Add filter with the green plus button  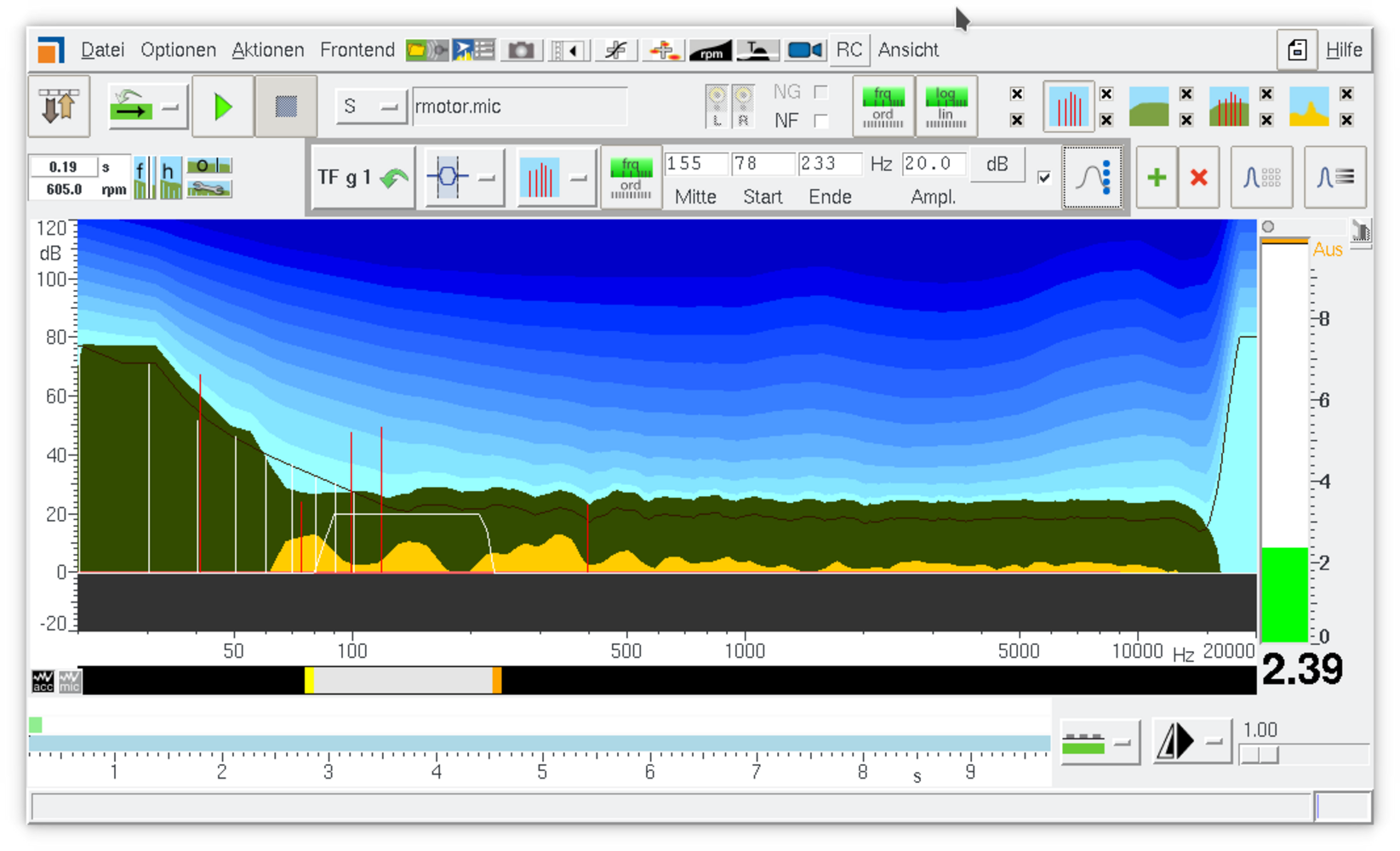(x=1157, y=177)
